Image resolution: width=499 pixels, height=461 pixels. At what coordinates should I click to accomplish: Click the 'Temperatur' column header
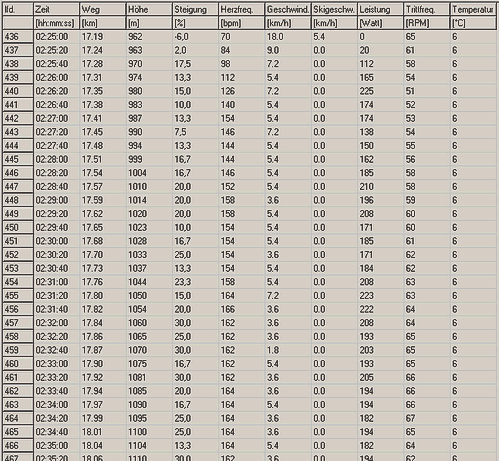pos(473,9)
